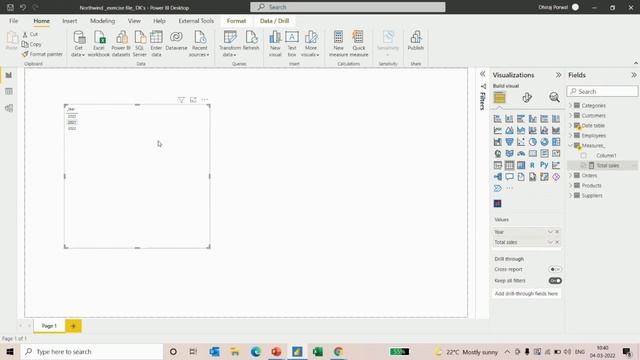Open get more visuals ellipsis
640x360 pixels.
coord(509,188)
